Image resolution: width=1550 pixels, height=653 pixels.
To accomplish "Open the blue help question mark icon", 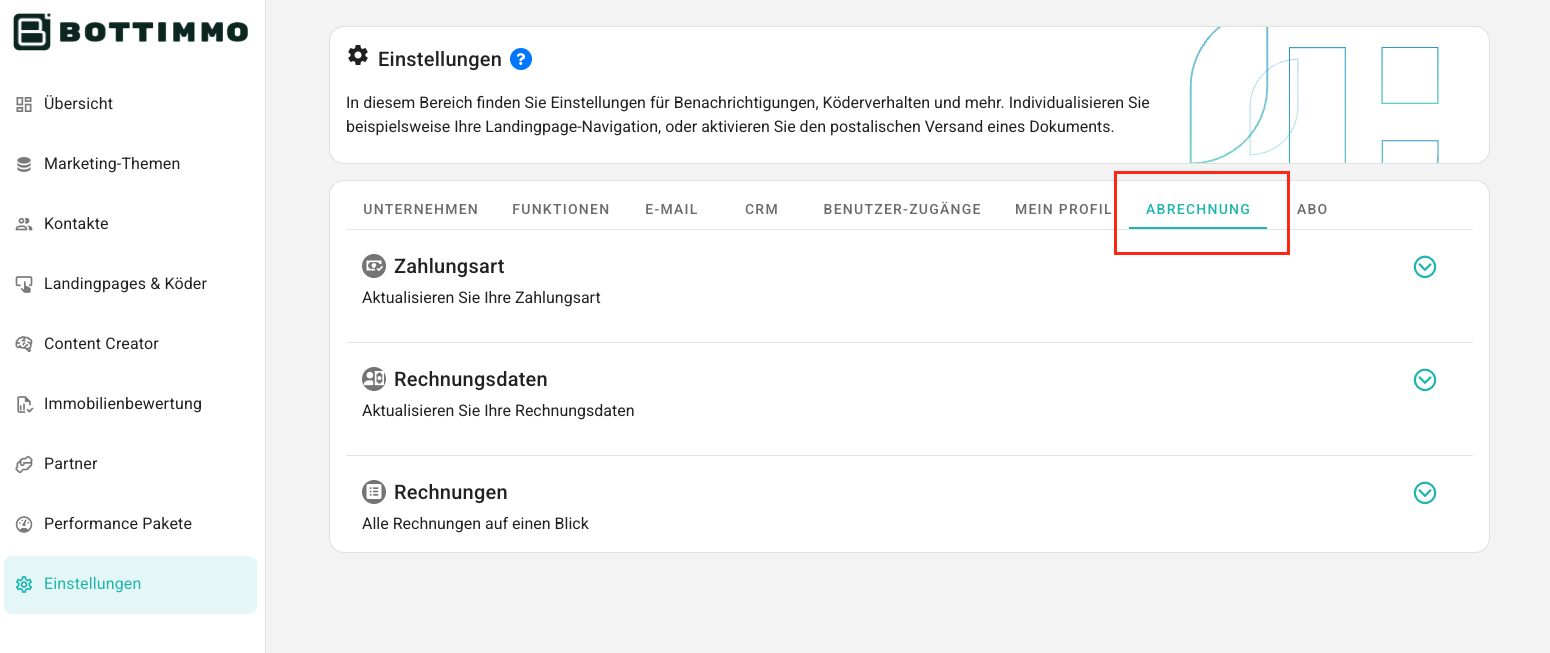I will click(520, 59).
